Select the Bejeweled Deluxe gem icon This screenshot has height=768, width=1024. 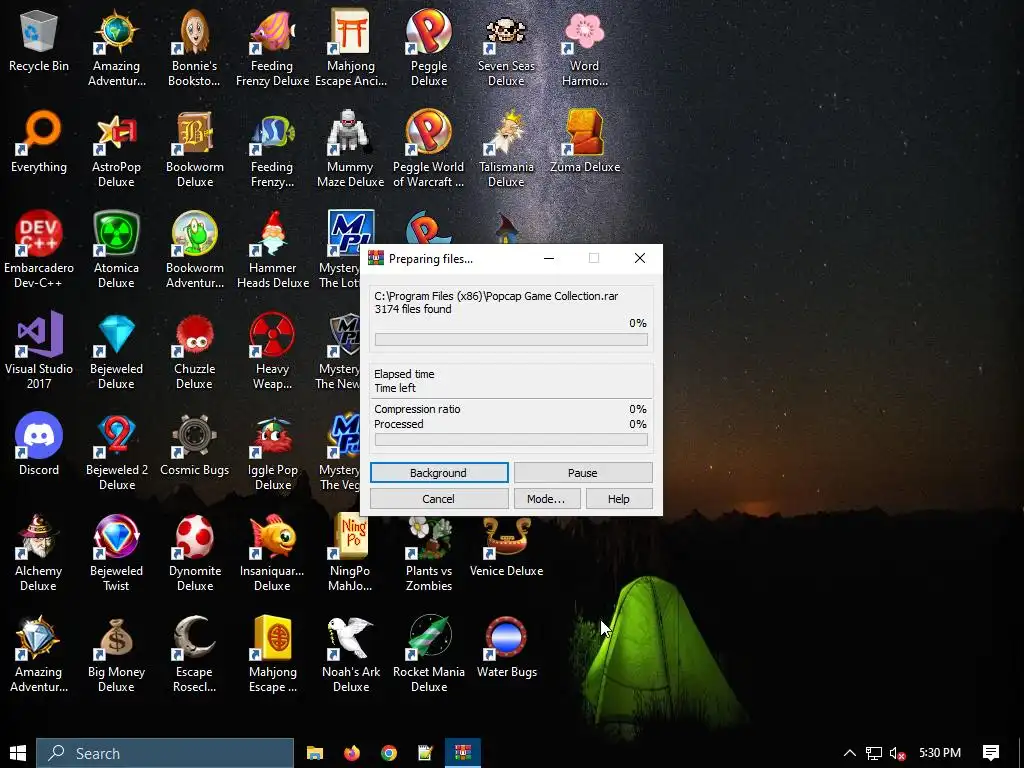[x=116, y=351]
